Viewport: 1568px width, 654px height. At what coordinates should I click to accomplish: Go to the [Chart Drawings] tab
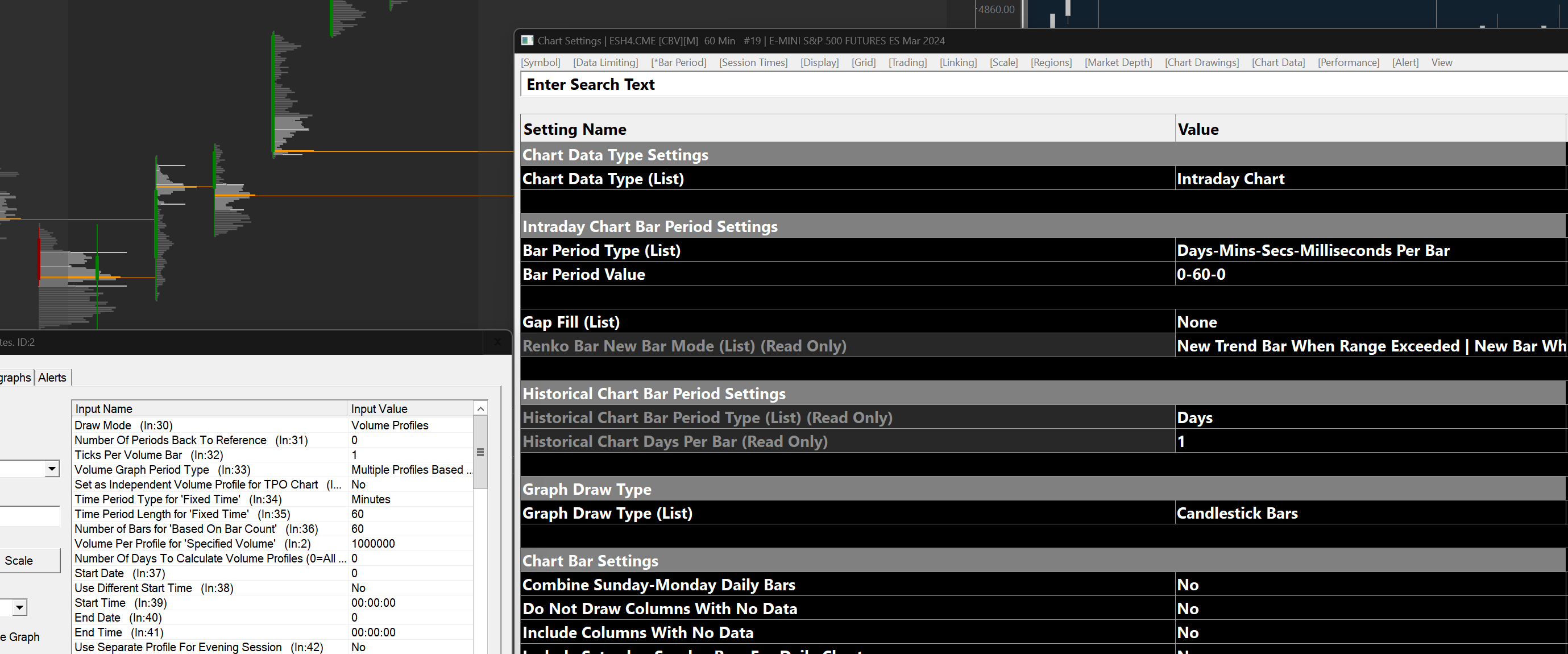pos(1201,62)
